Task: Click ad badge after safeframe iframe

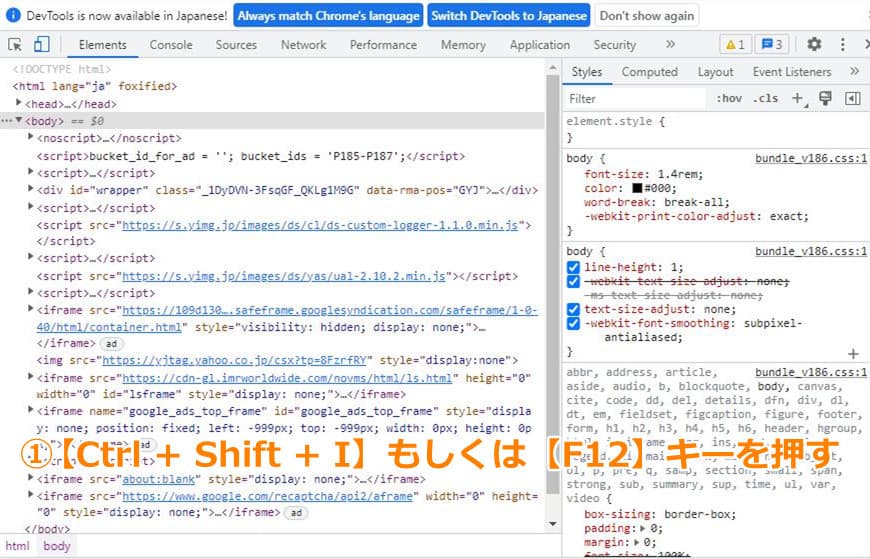Action: tap(111, 344)
